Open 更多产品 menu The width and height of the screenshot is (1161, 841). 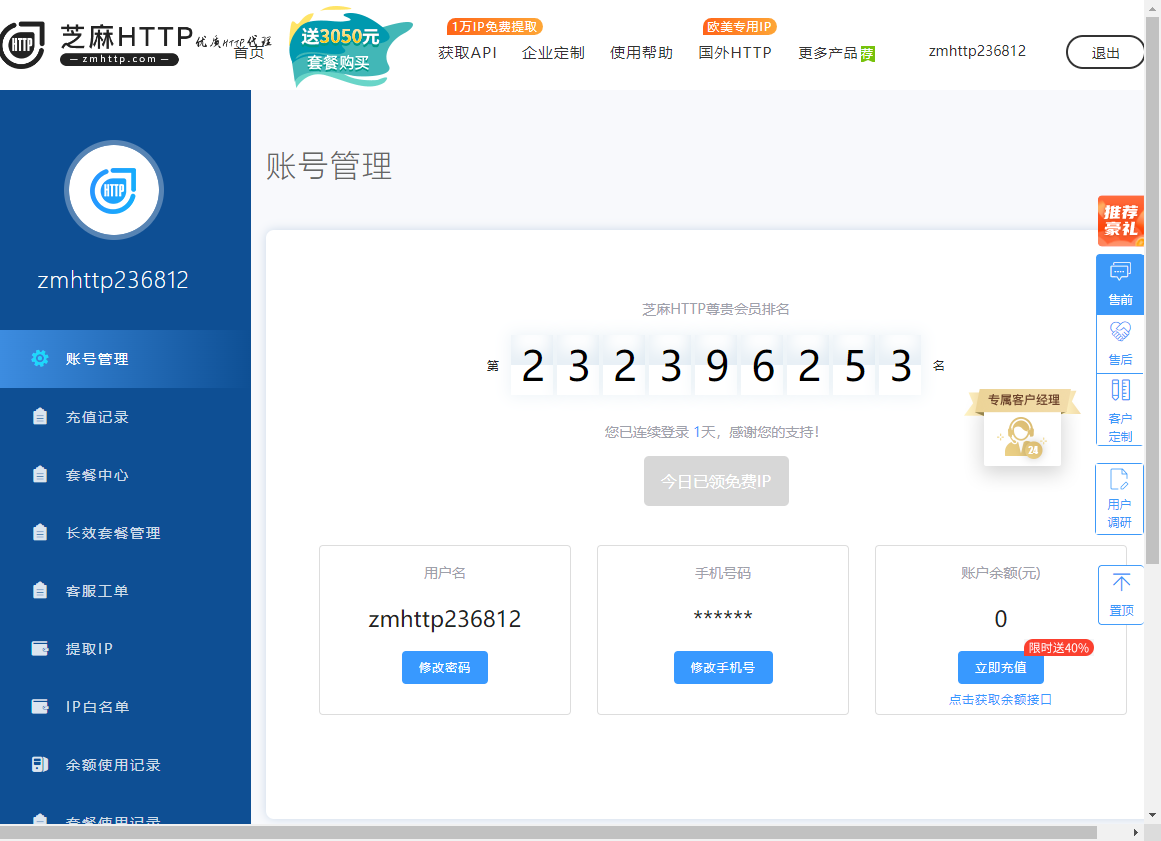pyautogui.click(x=828, y=53)
